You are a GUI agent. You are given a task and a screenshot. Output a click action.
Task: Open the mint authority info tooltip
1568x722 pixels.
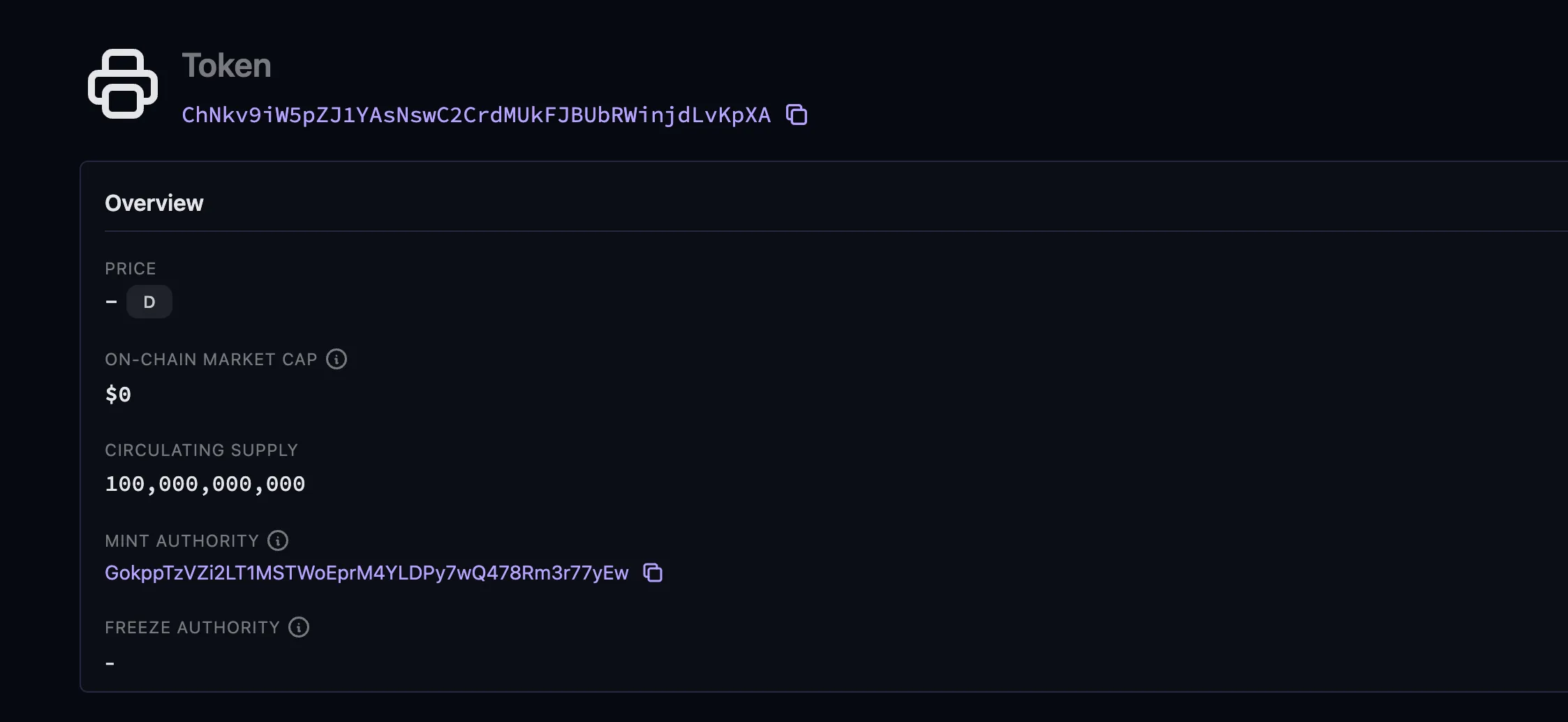tap(279, 539)
